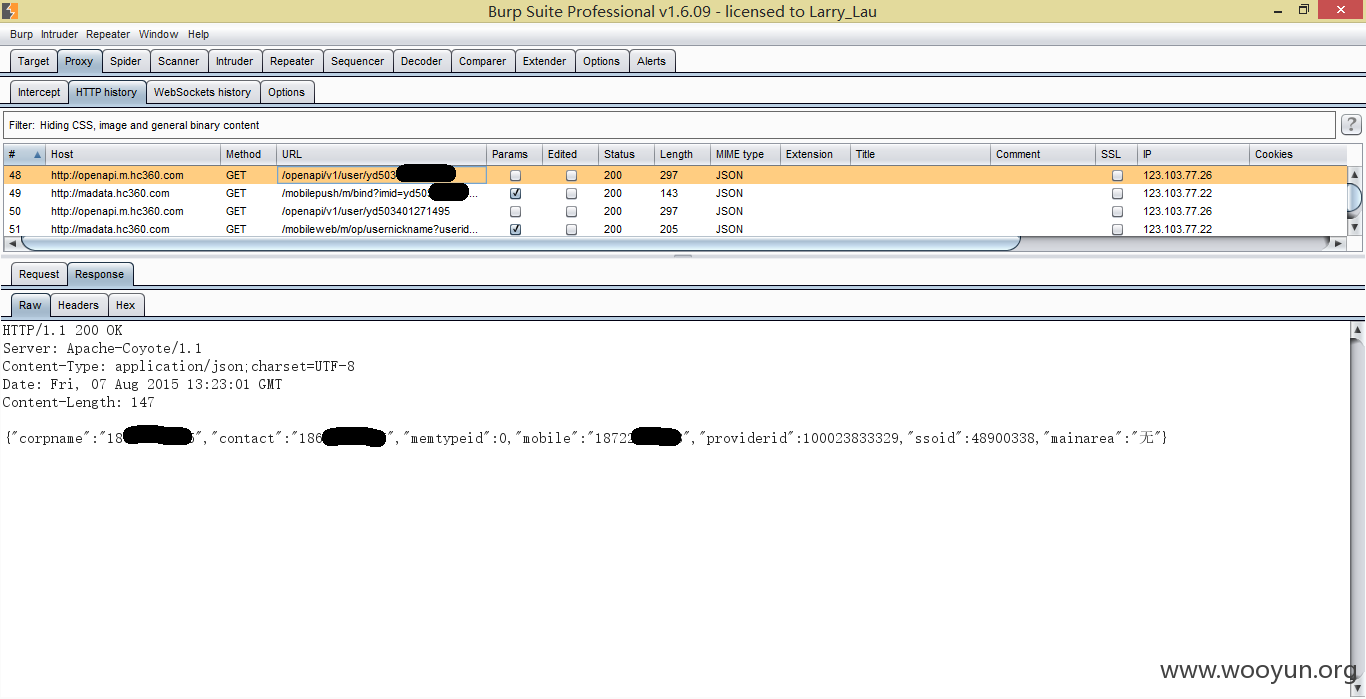Open the main Options tab

(602, 61)
